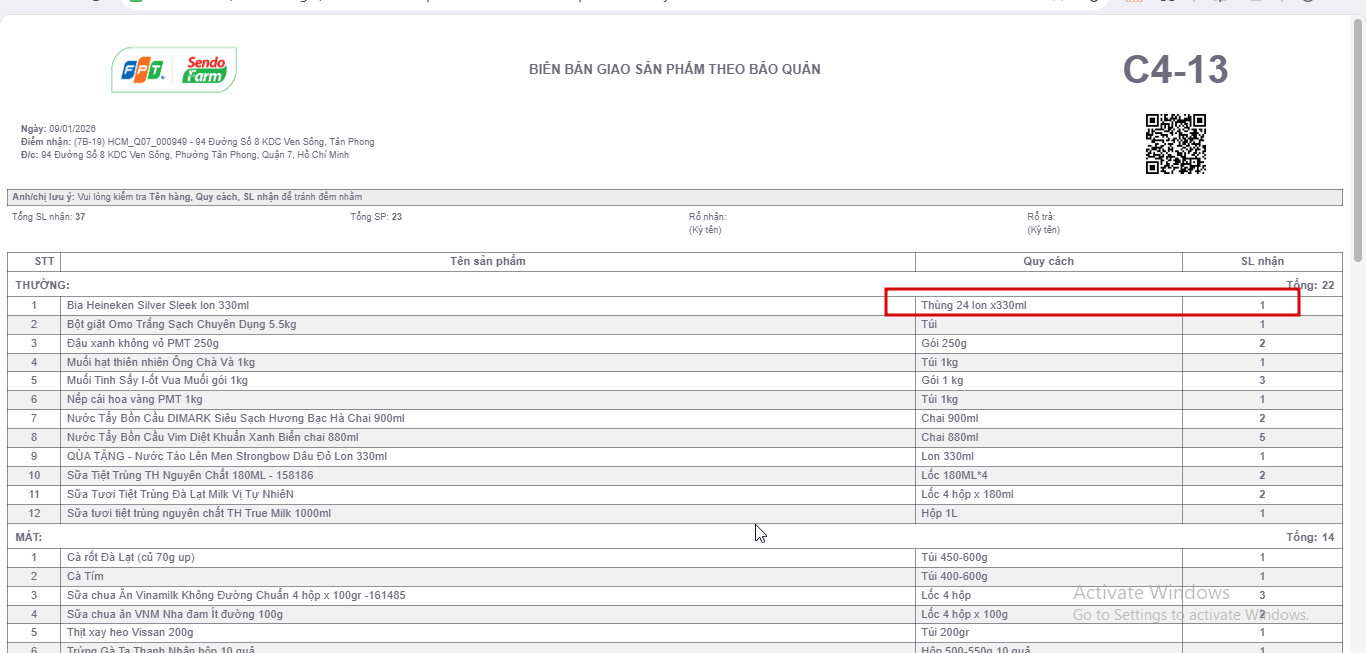
Task: Click 'Muối hạt thiên nhiên Ông Chà Và 1kg'
Action: coord(161,362)
